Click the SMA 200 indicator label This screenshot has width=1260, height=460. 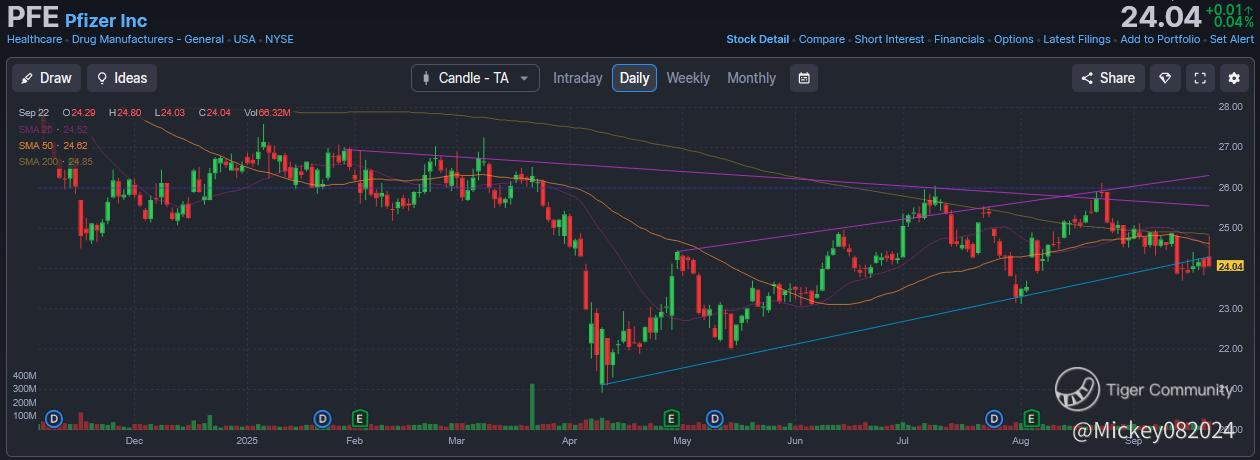click(x=55, y=161)
